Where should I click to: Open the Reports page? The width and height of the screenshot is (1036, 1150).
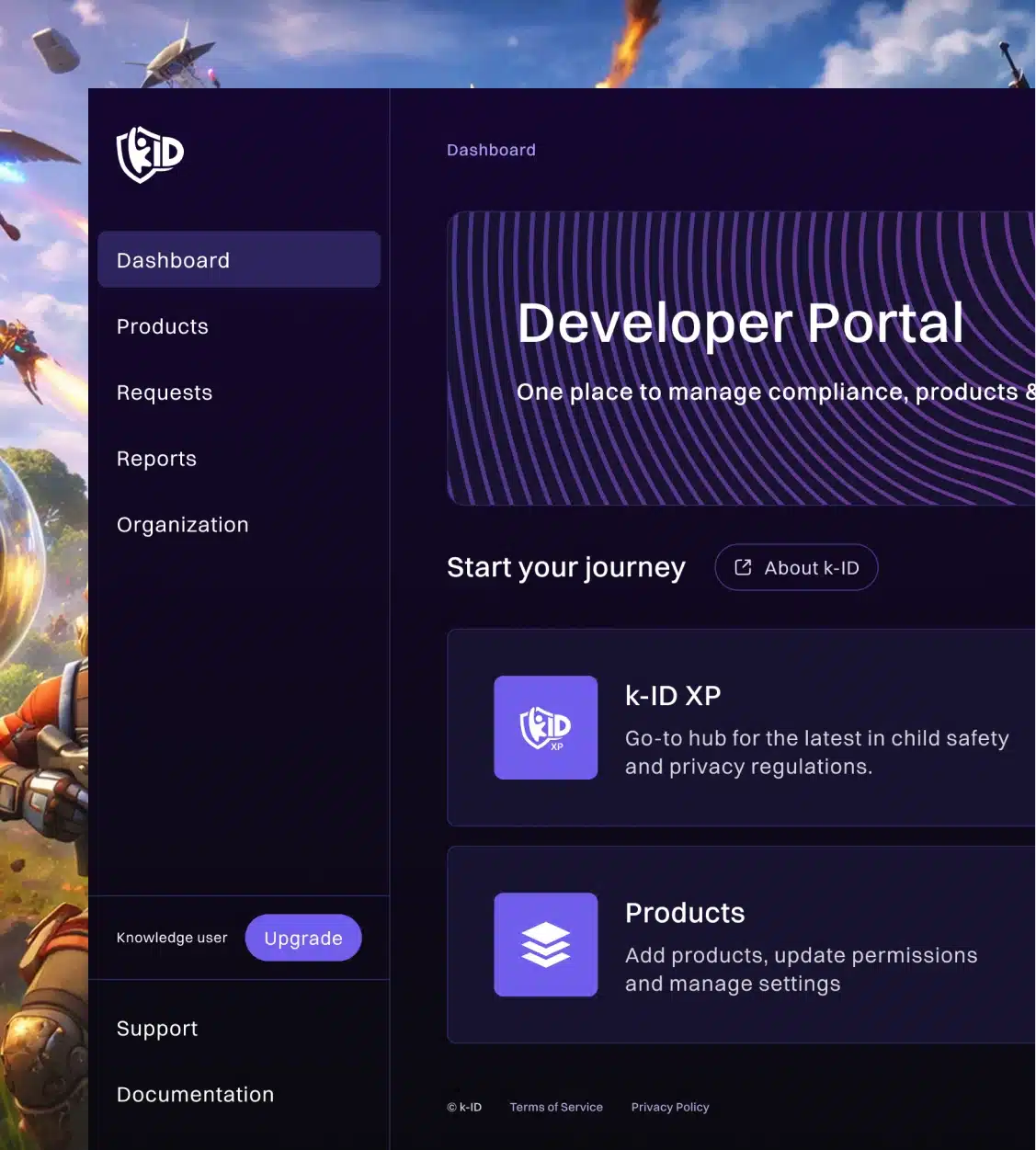pos(156,459)
